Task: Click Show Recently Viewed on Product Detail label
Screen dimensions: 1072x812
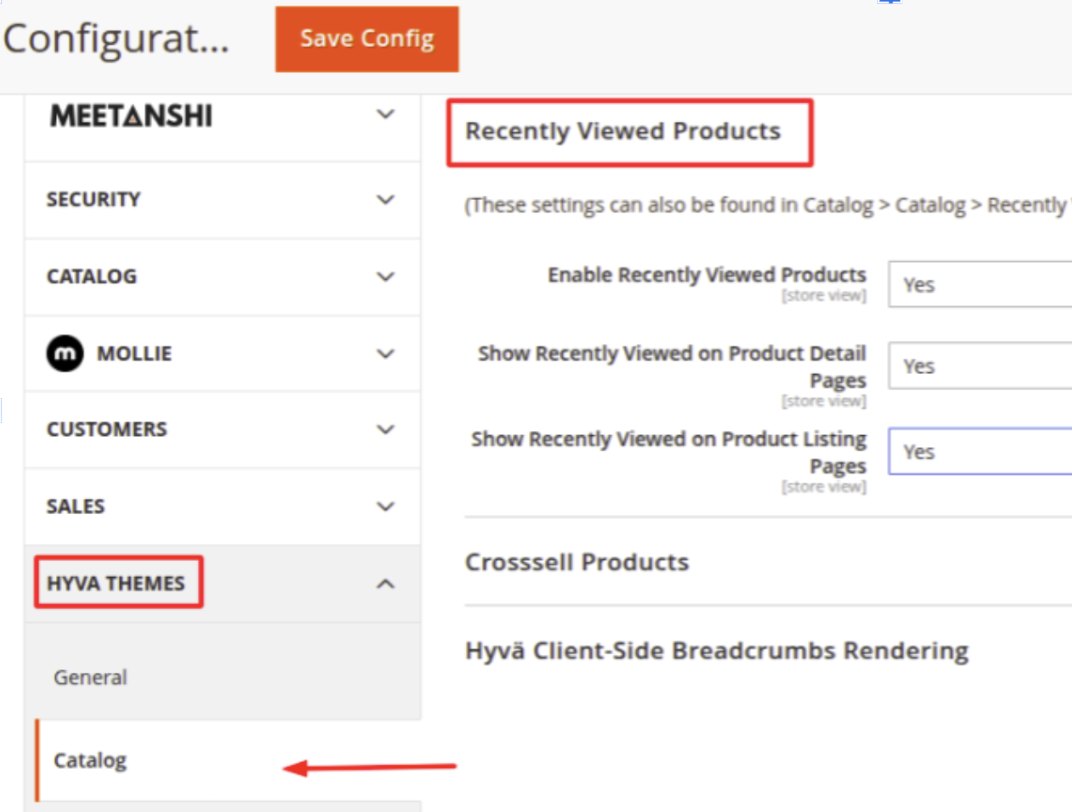Action: pyautogui.click(x=672, y=366)
